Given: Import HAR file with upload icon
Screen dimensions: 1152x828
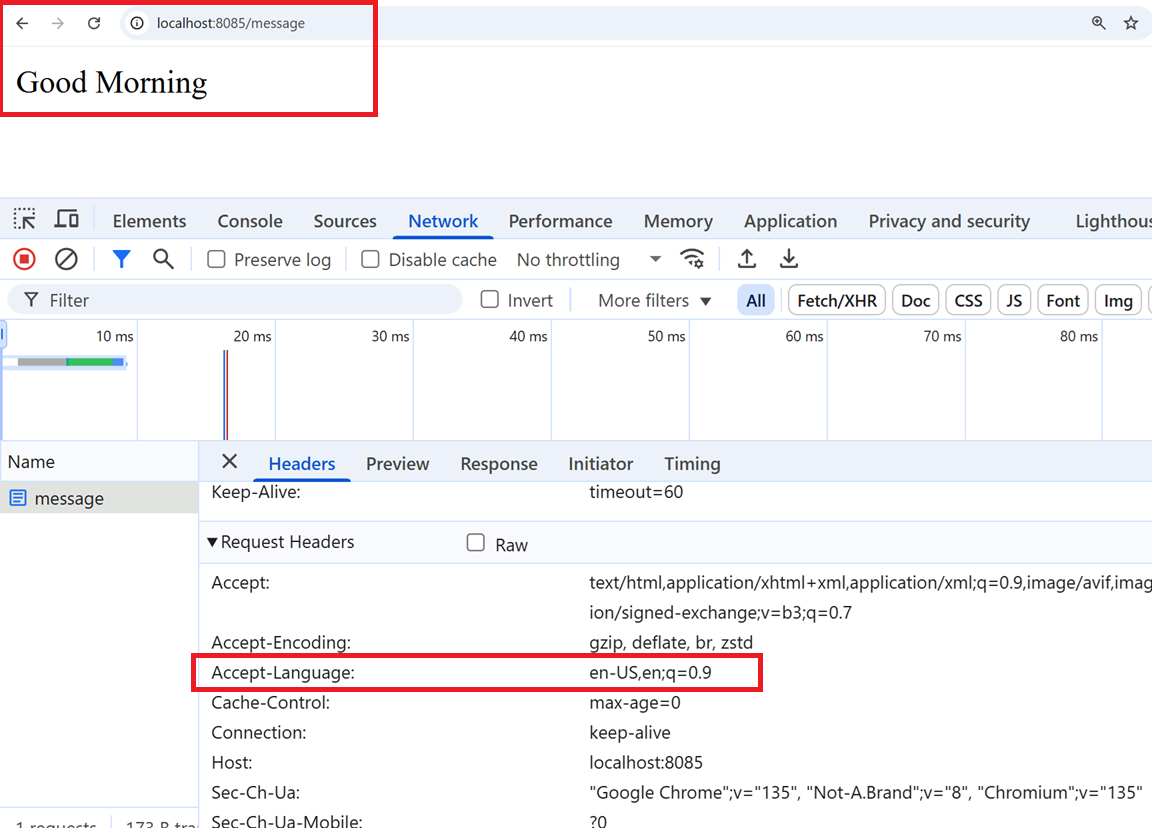Looking at the screenshot, I should (746, 259).
